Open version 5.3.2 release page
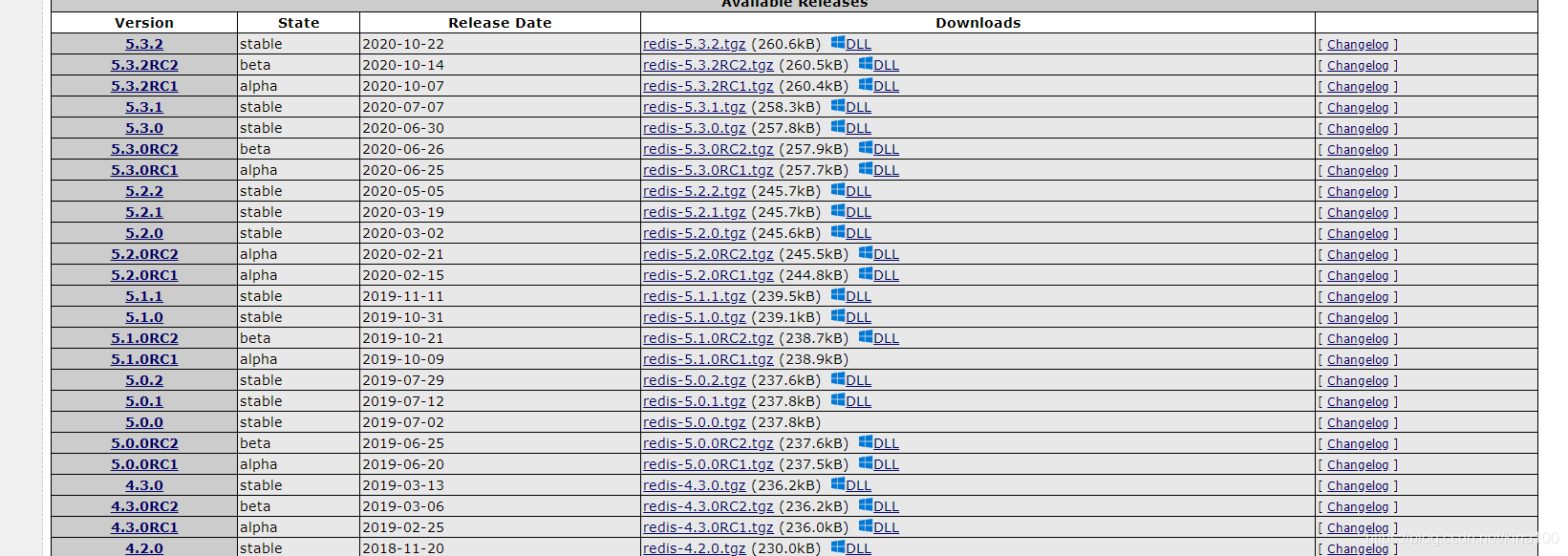This screenshot has width=1568, height=556. click(x=144, y=44)
